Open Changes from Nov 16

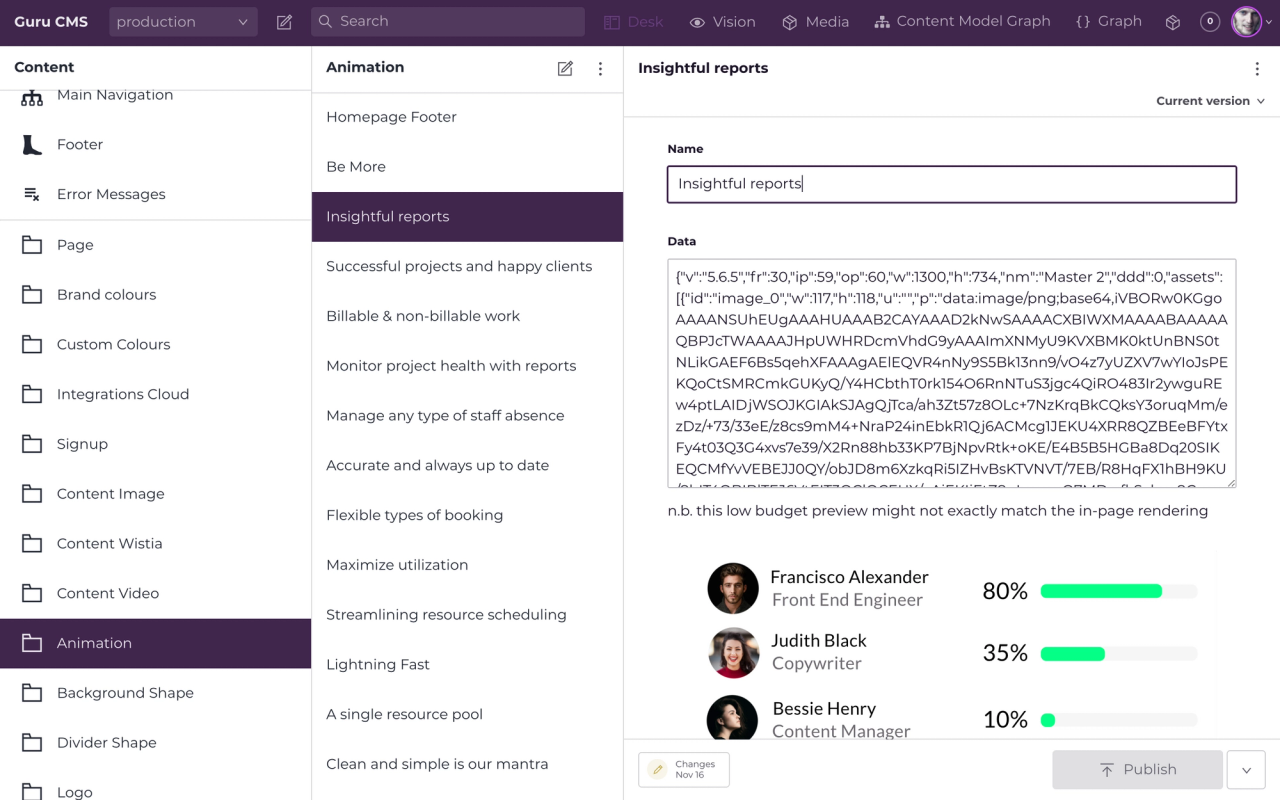pos(683,769)
